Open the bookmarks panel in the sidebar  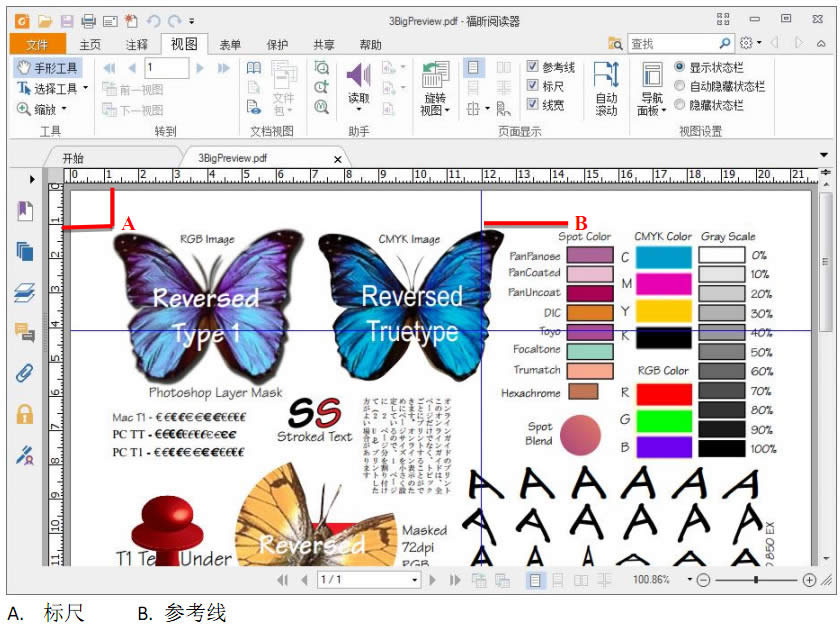(25, 212)
